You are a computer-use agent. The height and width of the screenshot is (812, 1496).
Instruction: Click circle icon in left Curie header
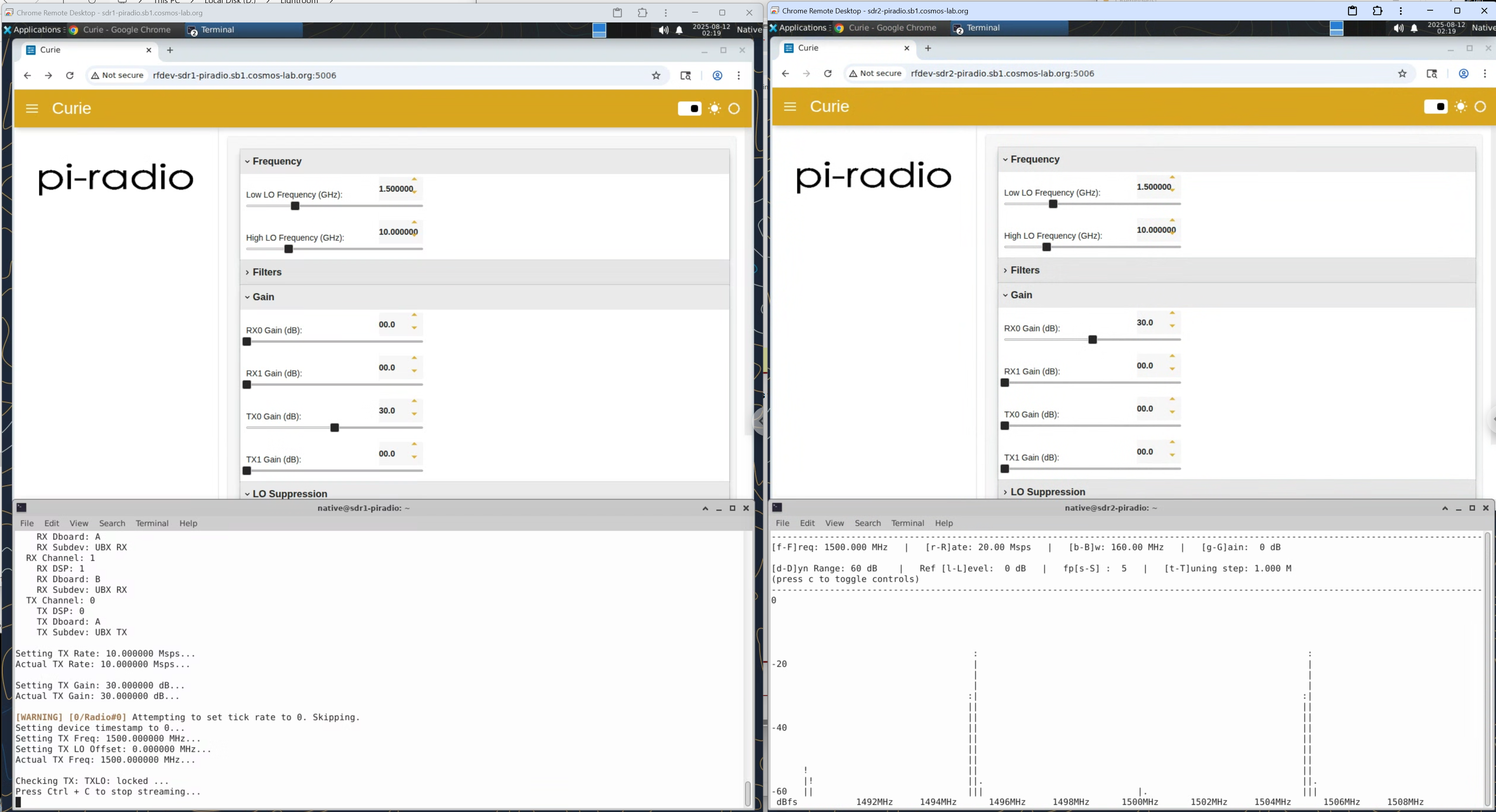[x=734, y=109]
